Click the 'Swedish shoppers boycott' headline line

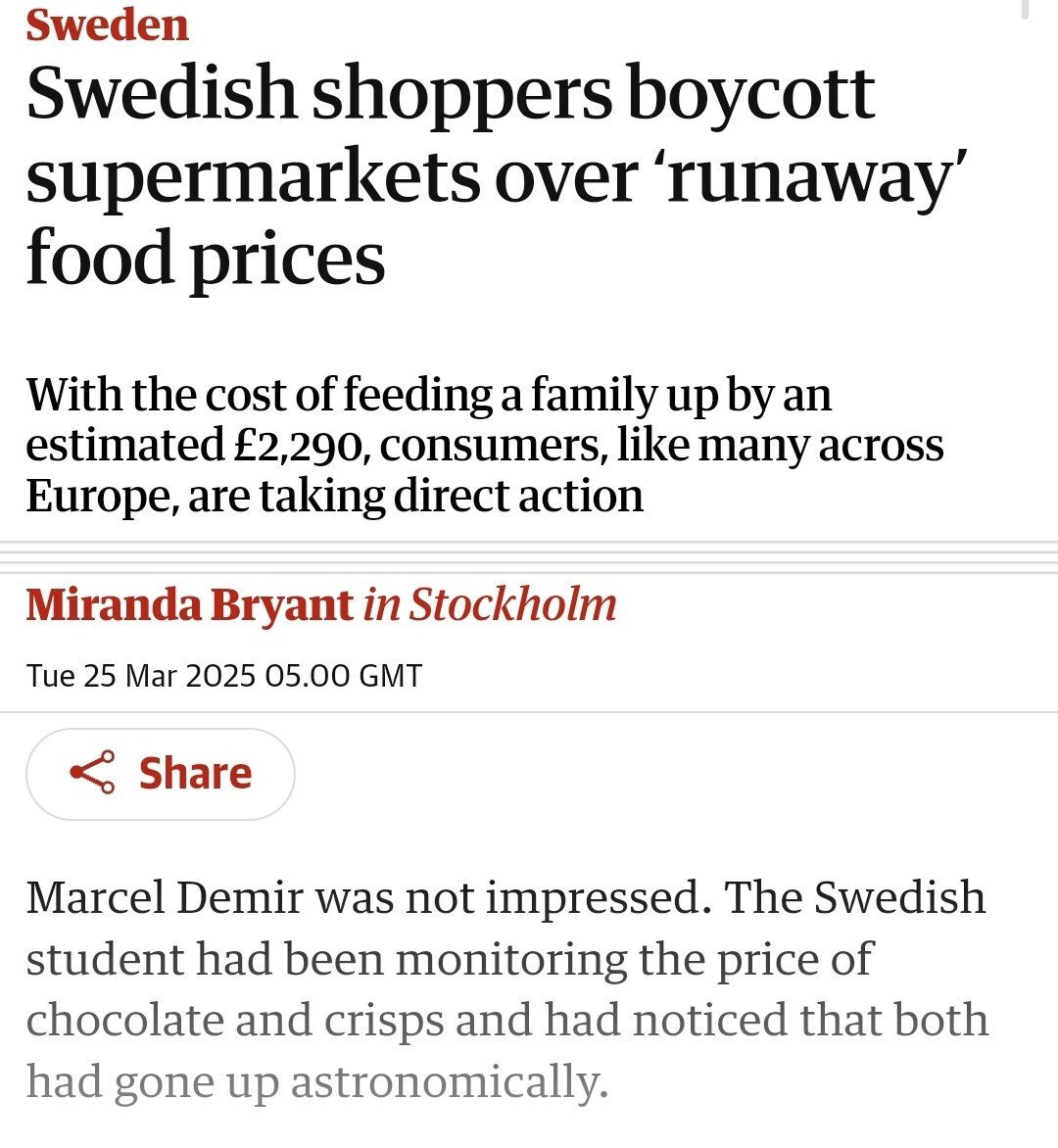coord(450,93)
